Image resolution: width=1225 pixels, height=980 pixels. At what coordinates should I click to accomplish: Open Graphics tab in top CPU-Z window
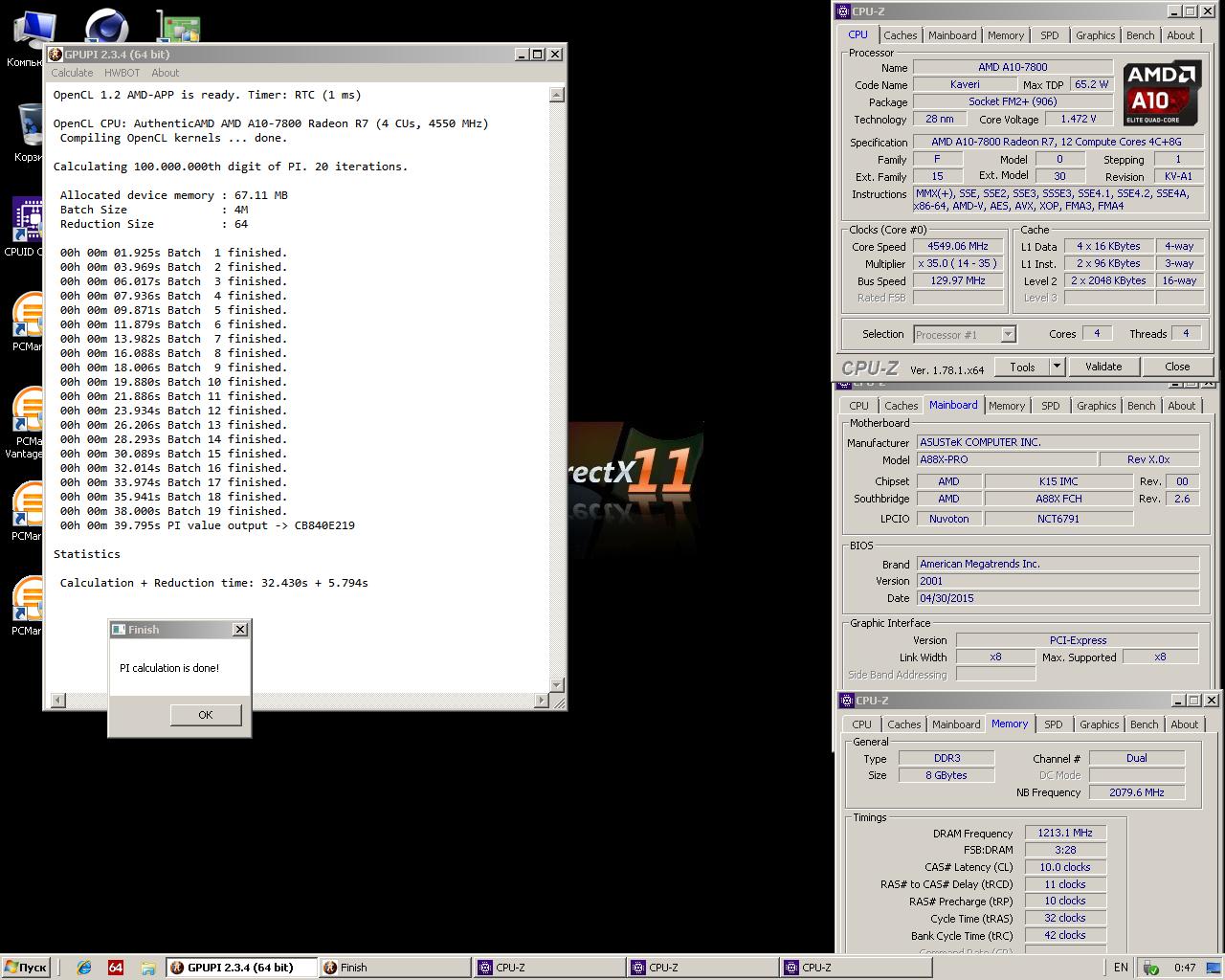(x=1095, y=35)
